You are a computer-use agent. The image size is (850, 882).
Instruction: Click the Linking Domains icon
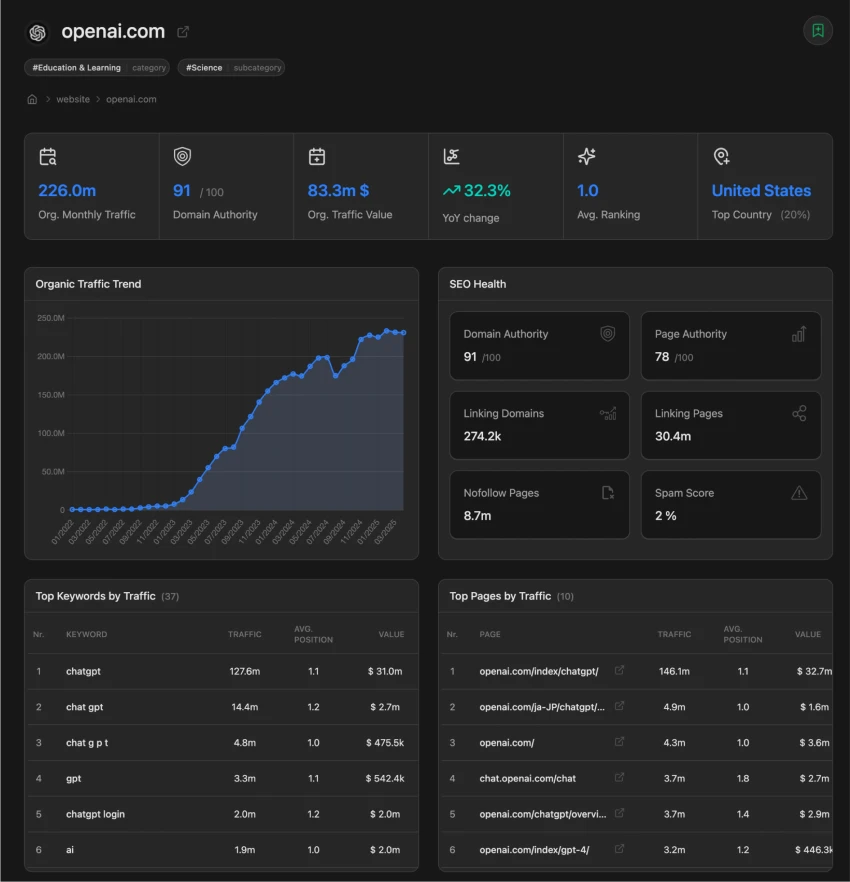pyautogui.click(x=608, y=413)
